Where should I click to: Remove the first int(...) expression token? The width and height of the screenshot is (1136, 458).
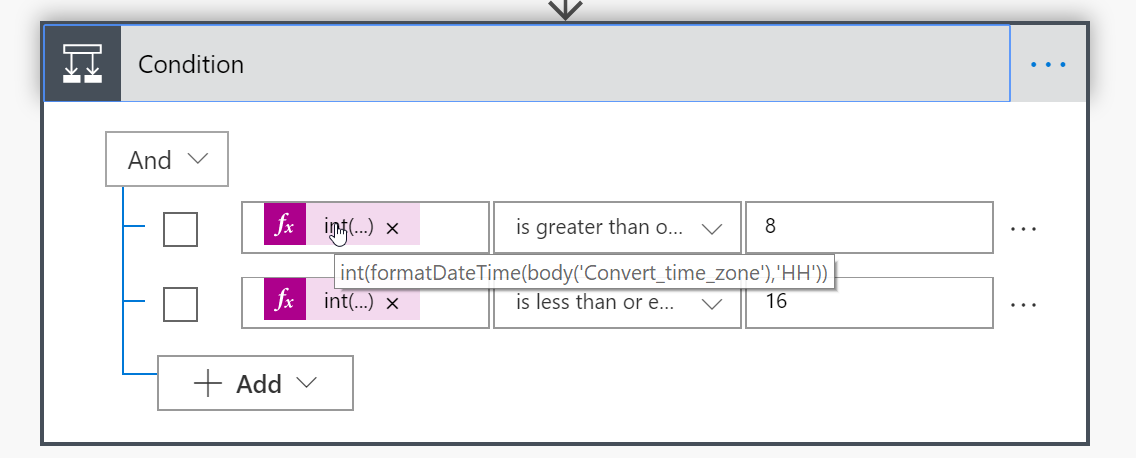[393, 228]
